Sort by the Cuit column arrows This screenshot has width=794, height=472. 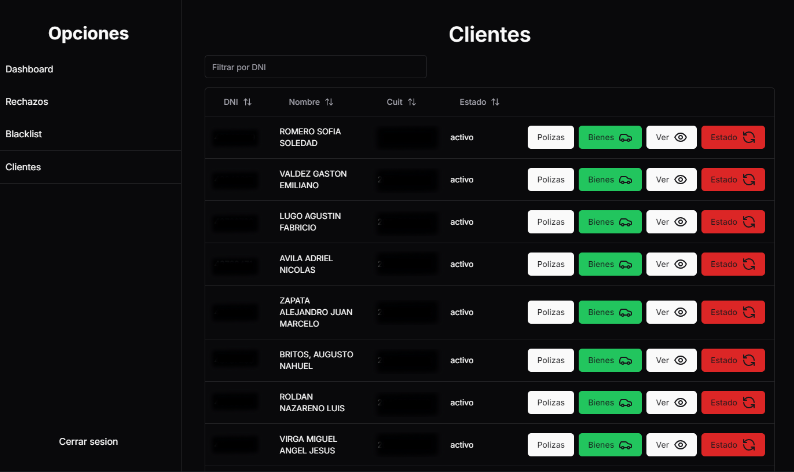(x=412, y=102)
